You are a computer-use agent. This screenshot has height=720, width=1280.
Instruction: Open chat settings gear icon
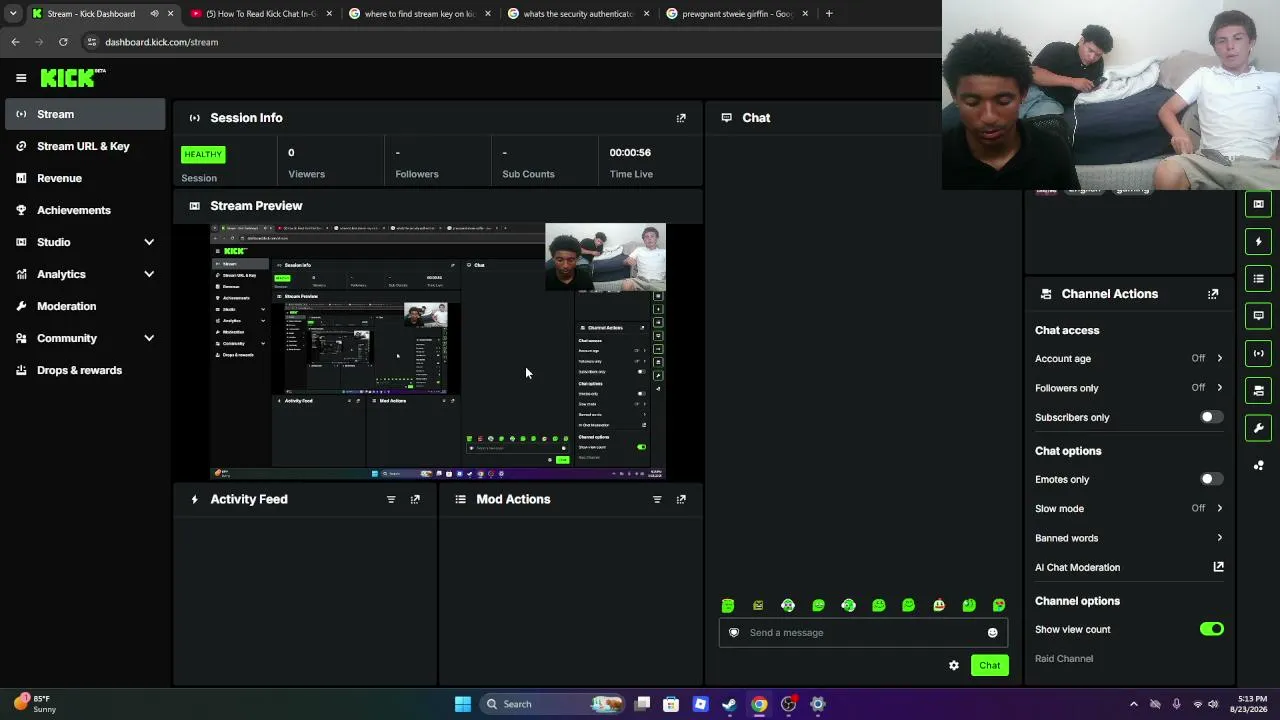954,665
